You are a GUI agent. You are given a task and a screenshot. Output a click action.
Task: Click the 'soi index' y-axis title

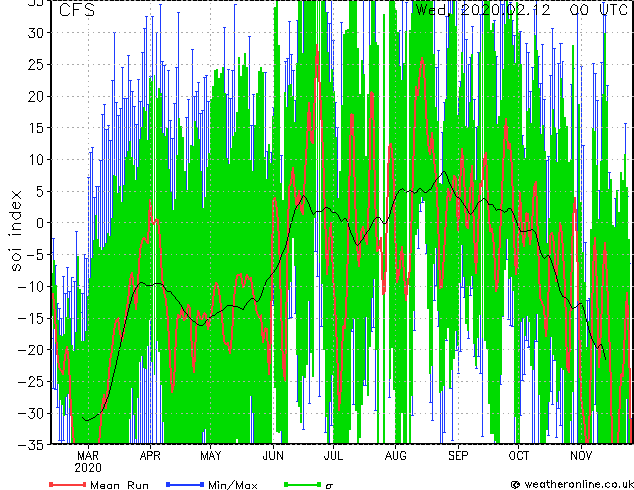coord(16,230)
